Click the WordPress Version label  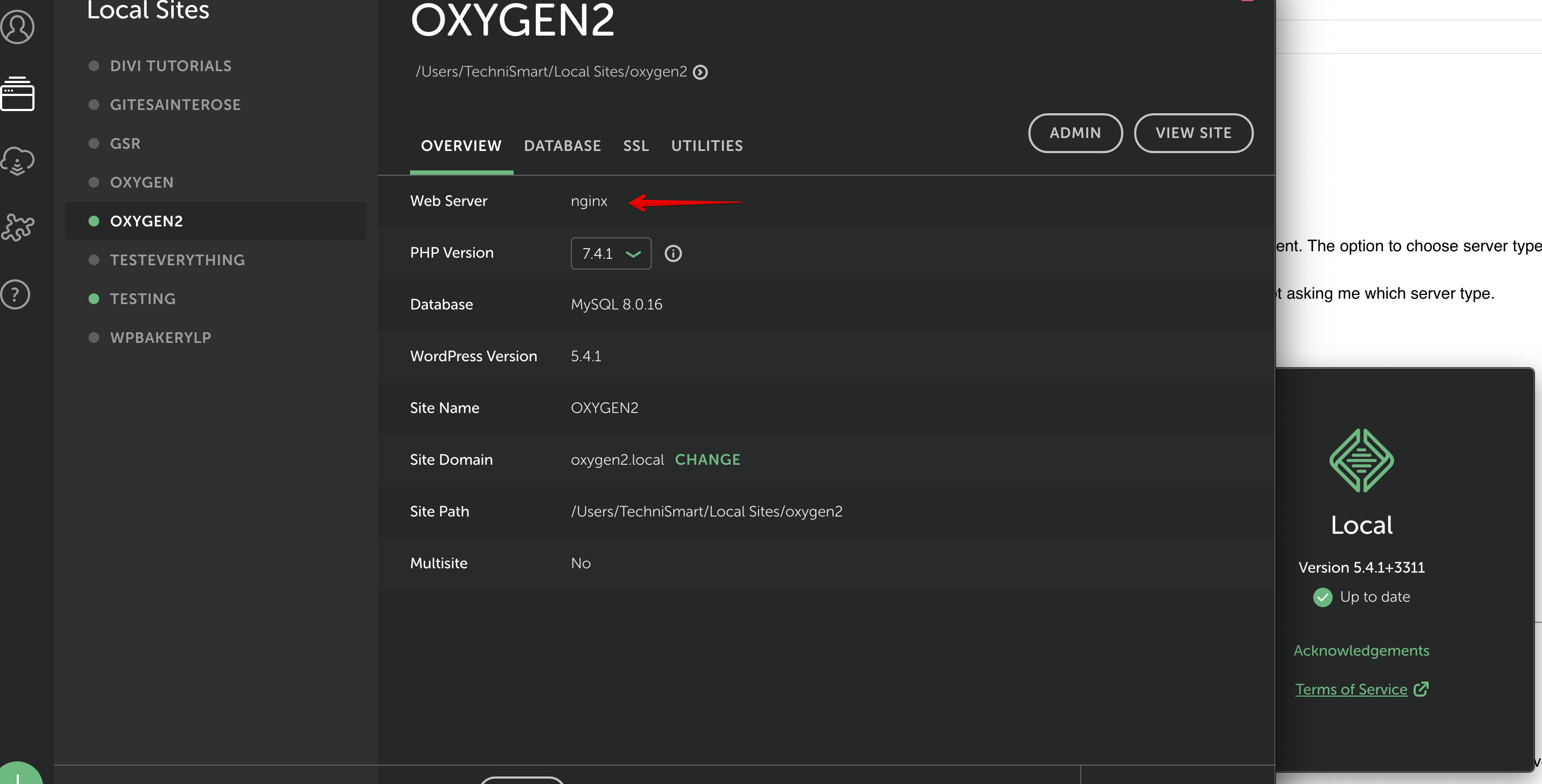click(x=474, y=356)
